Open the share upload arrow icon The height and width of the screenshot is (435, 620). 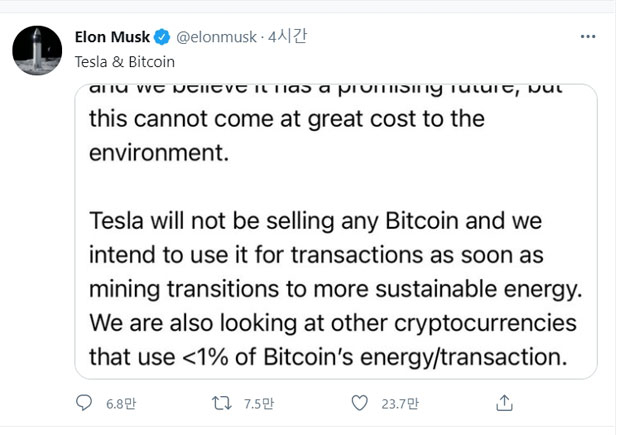point(504,403)
